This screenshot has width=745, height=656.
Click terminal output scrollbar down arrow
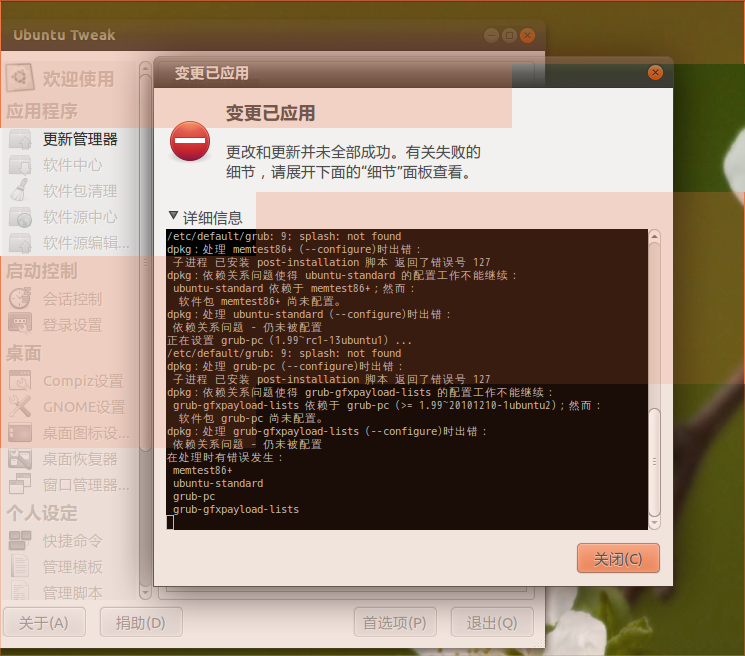point(654,523)
